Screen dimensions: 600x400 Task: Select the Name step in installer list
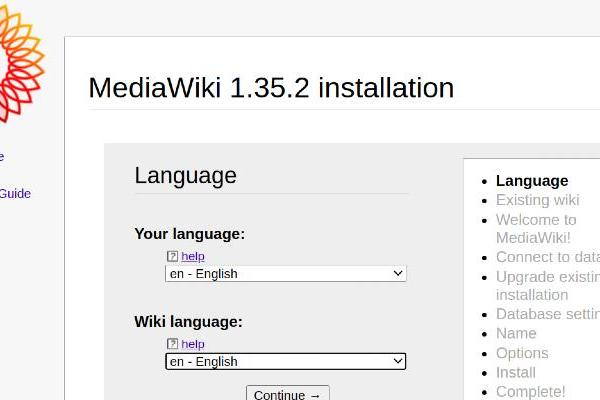[x=516, y=333]
